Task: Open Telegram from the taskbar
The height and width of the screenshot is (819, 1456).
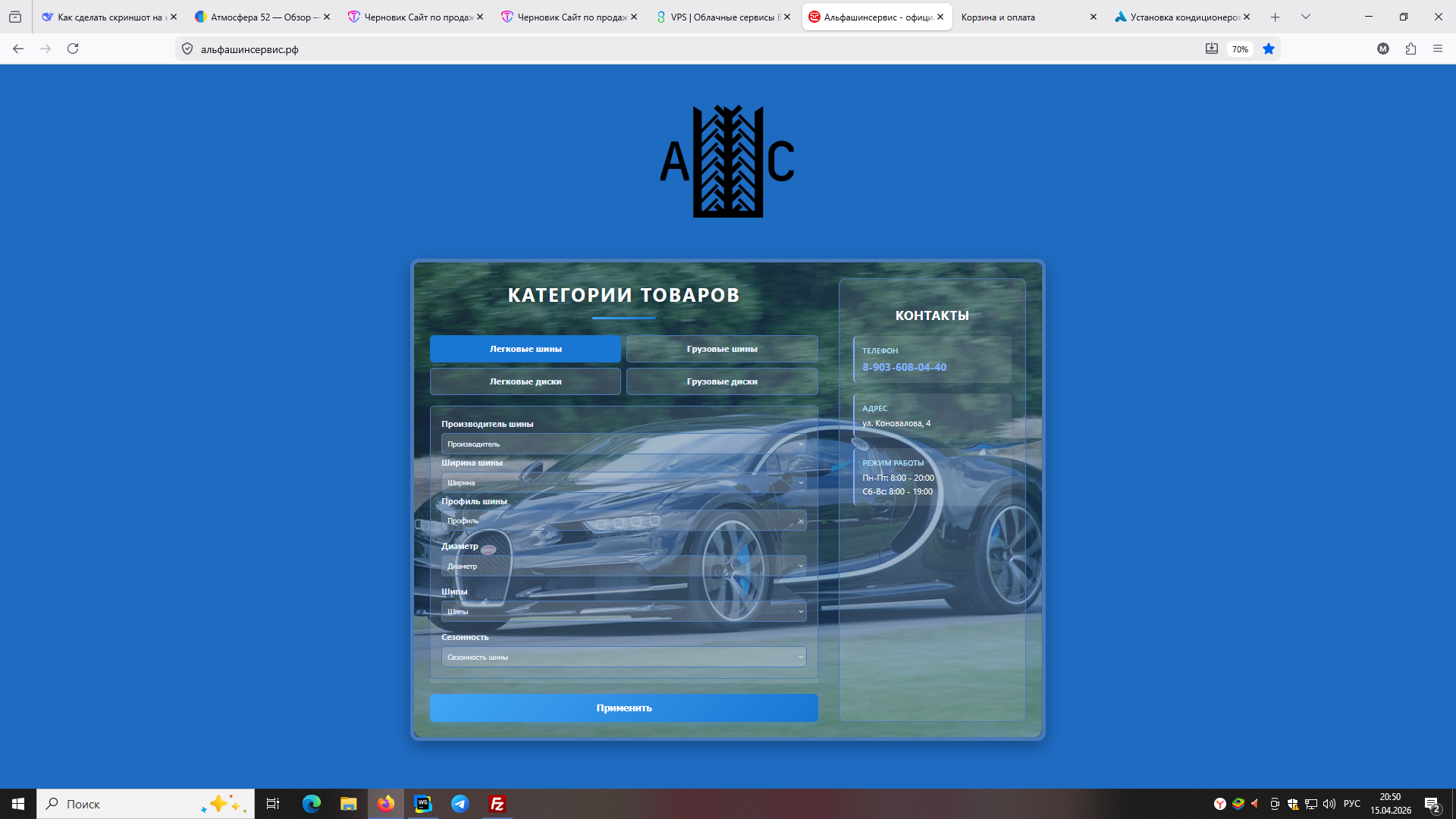Action: pos(460,804)
